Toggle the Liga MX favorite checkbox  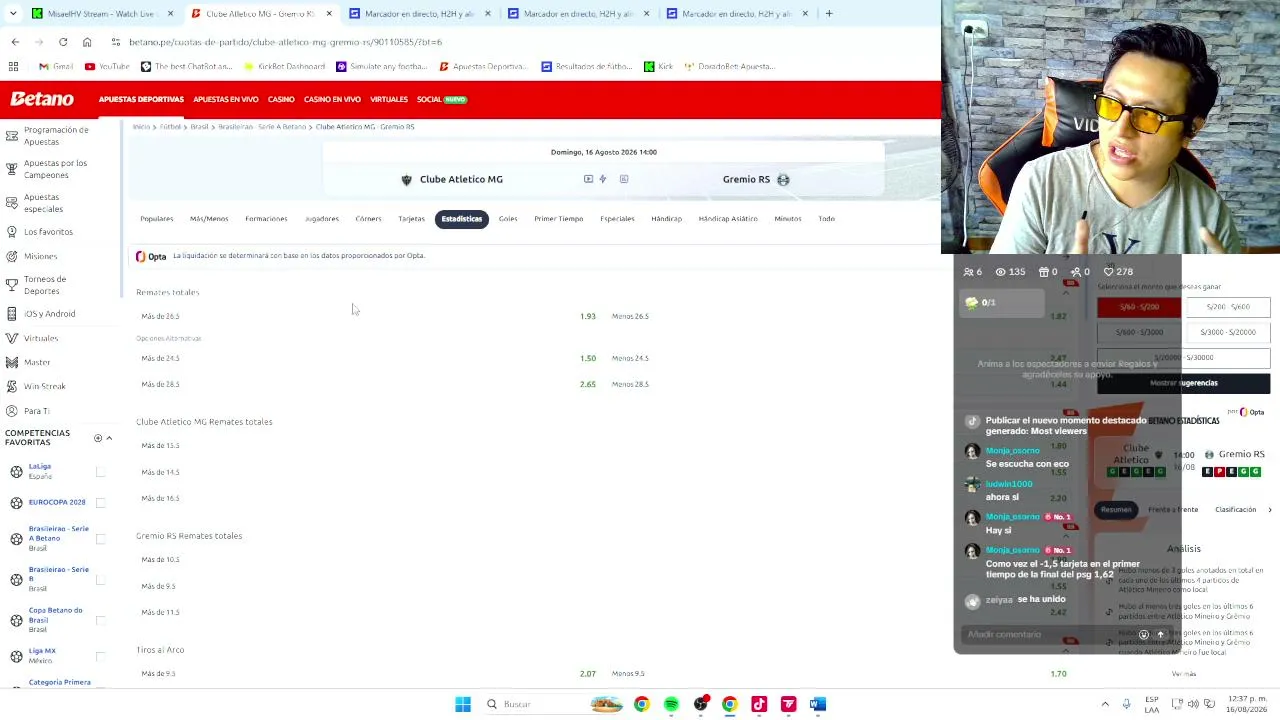click(100, 656)
